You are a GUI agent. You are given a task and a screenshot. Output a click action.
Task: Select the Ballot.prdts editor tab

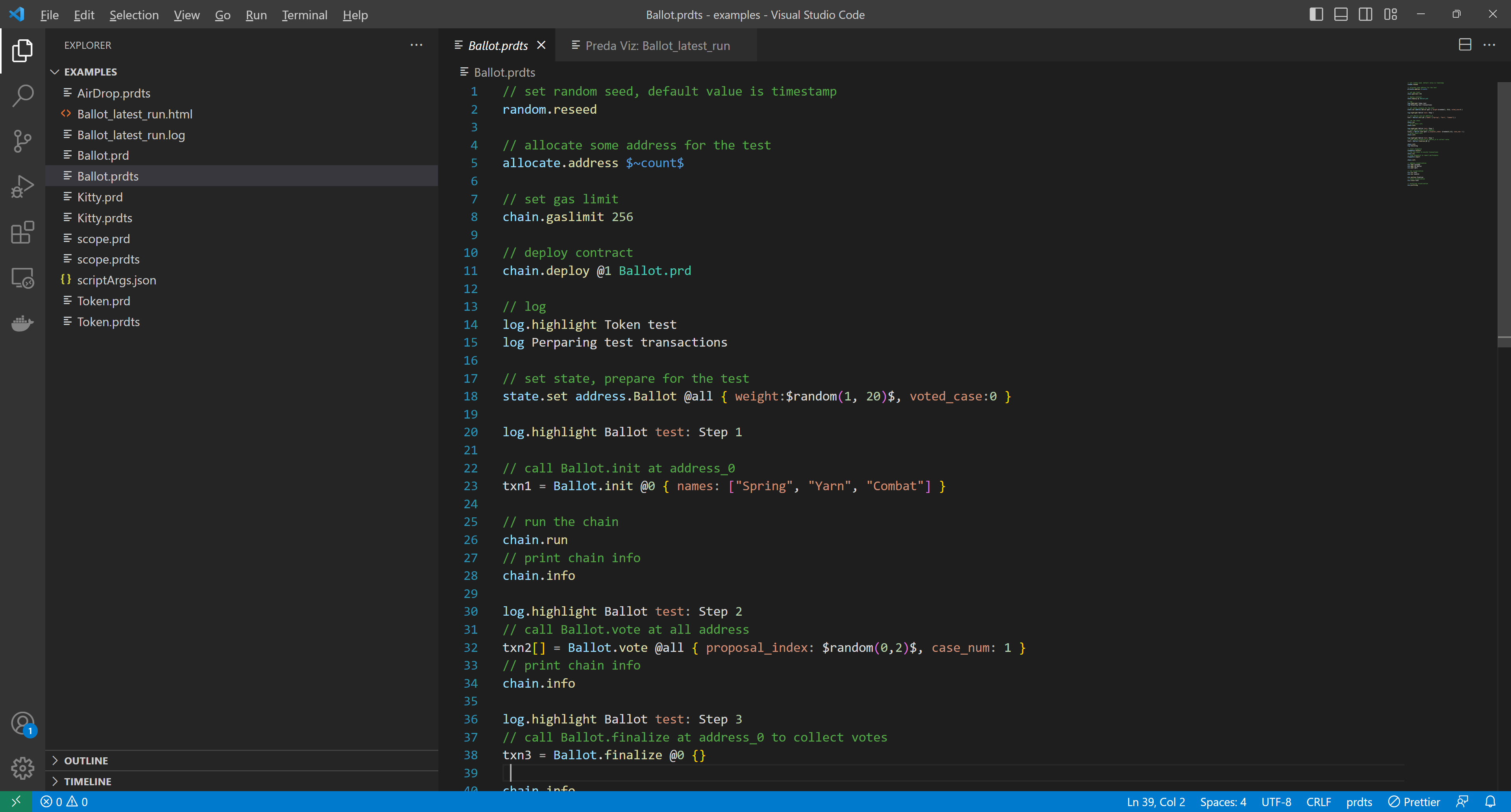tap(497, 45)
